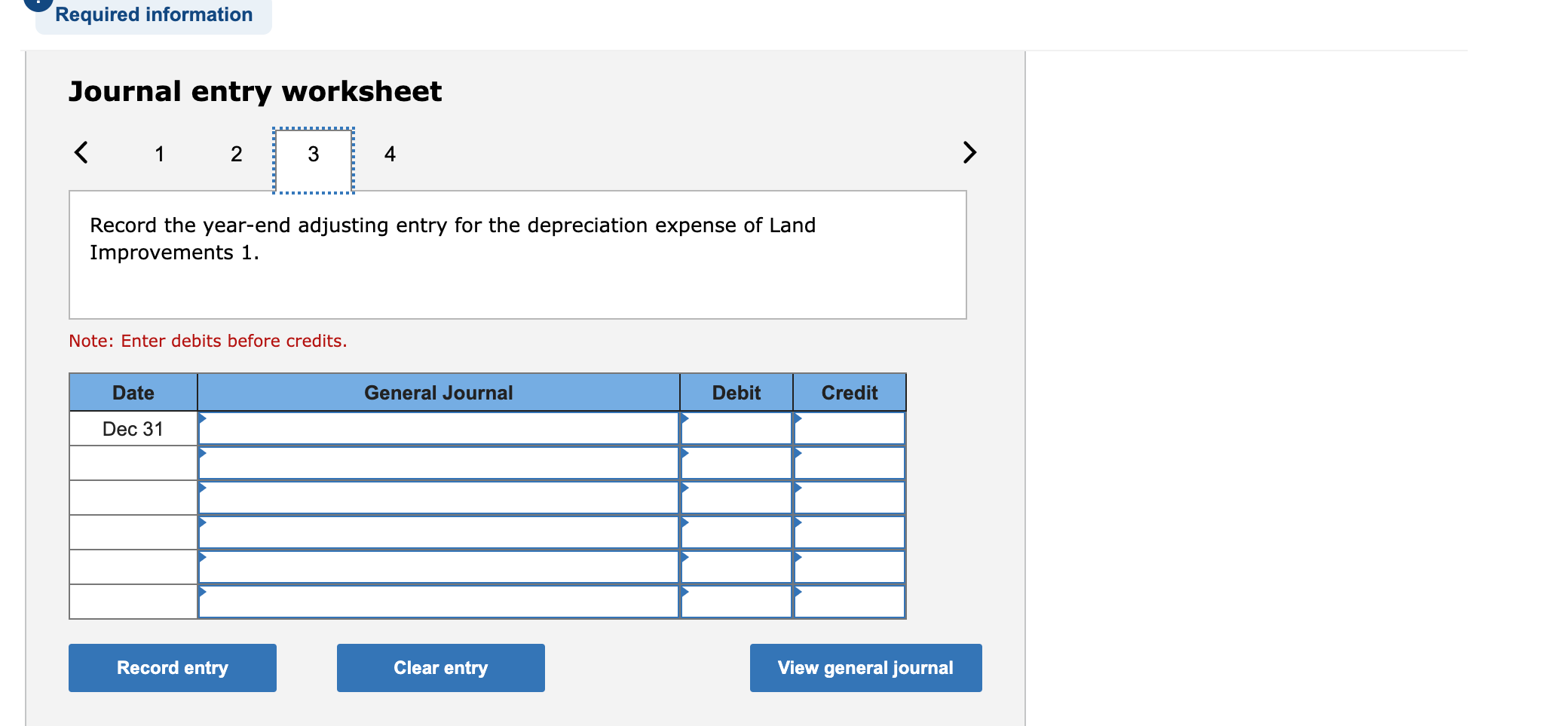
Task: Open the Credit dropdown marker in first row
Action: [x=798, y=418]
